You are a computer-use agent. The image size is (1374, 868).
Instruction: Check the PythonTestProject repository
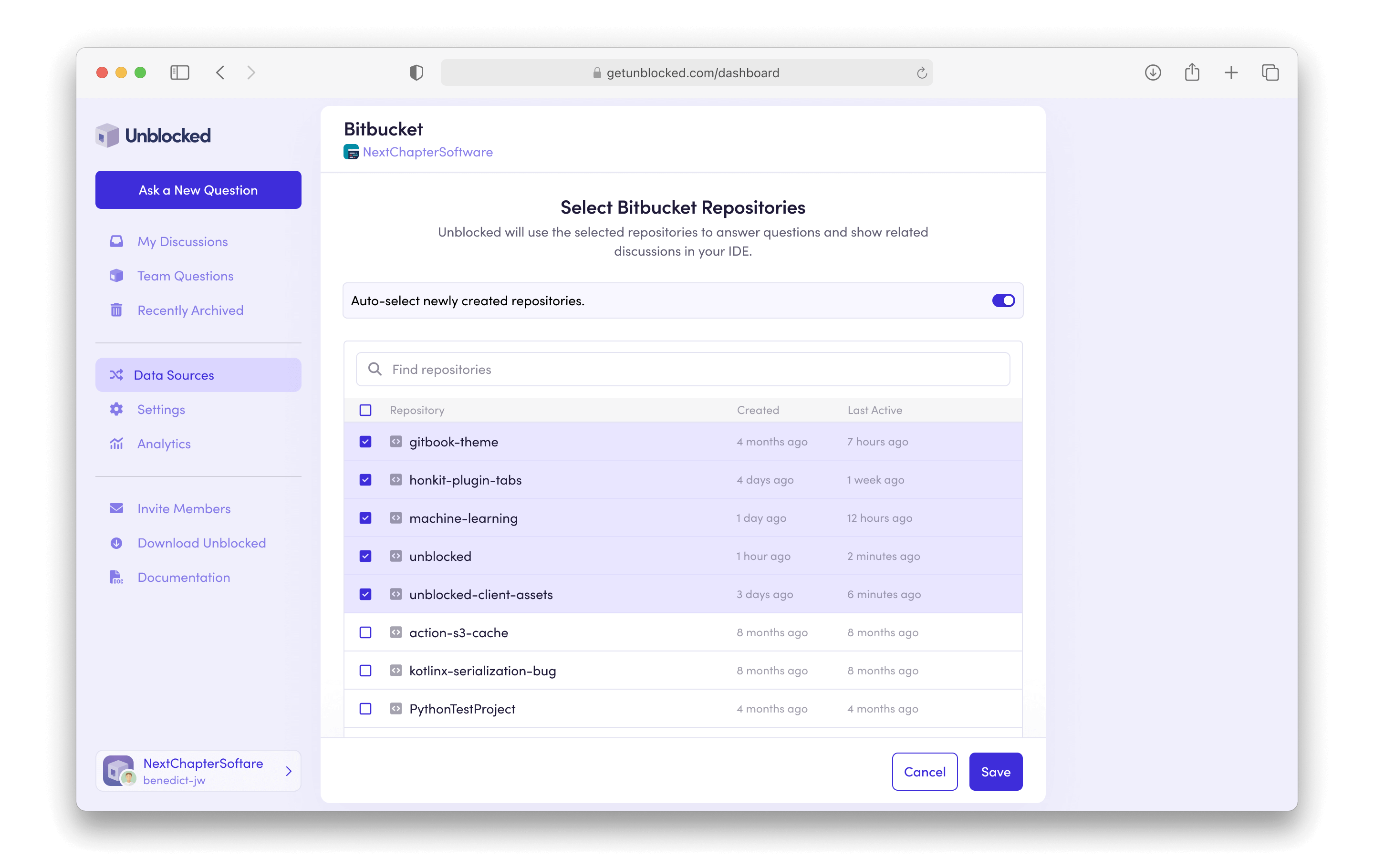pyautogui.click(x=366, y=708)
